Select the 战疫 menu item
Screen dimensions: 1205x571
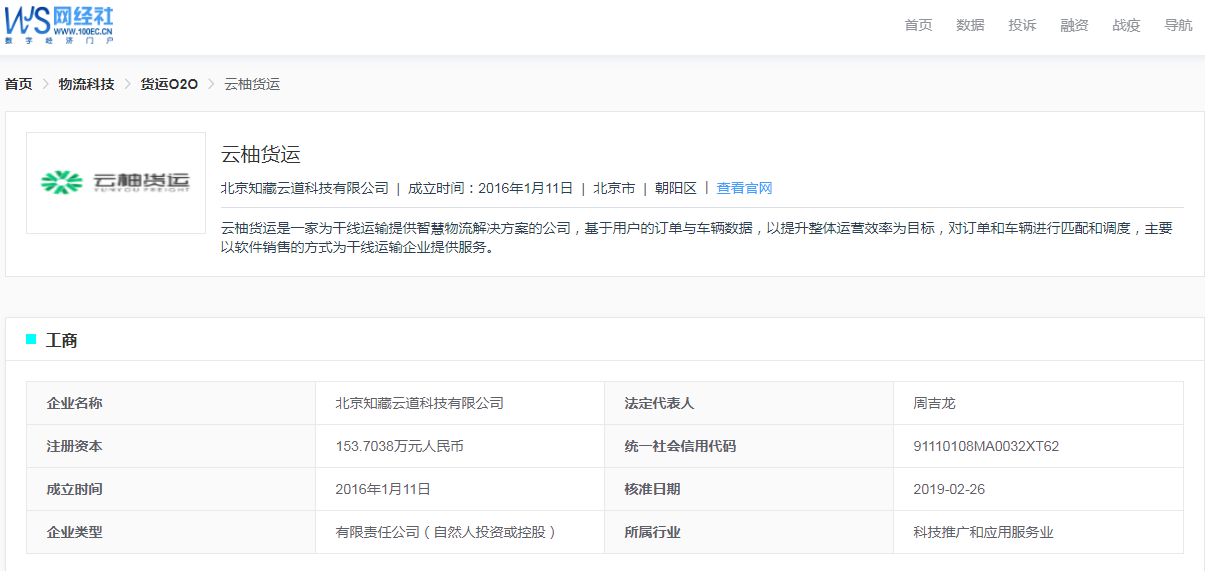(1126, 25)
